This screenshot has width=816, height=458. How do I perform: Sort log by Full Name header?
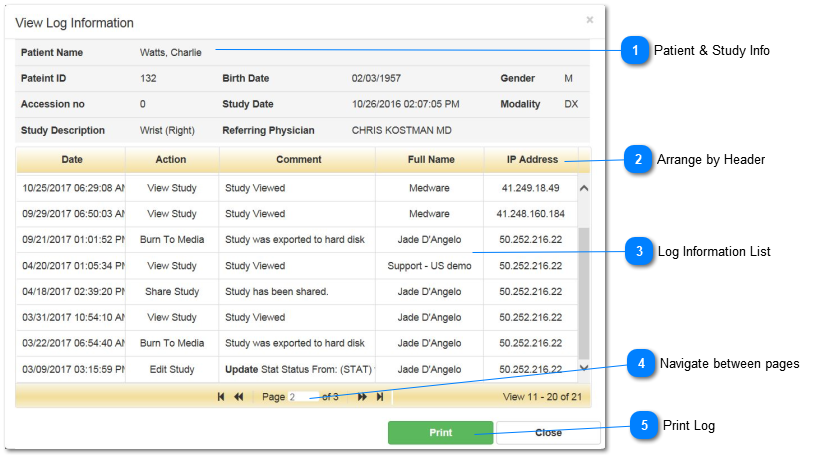click(x=430, y=160)
